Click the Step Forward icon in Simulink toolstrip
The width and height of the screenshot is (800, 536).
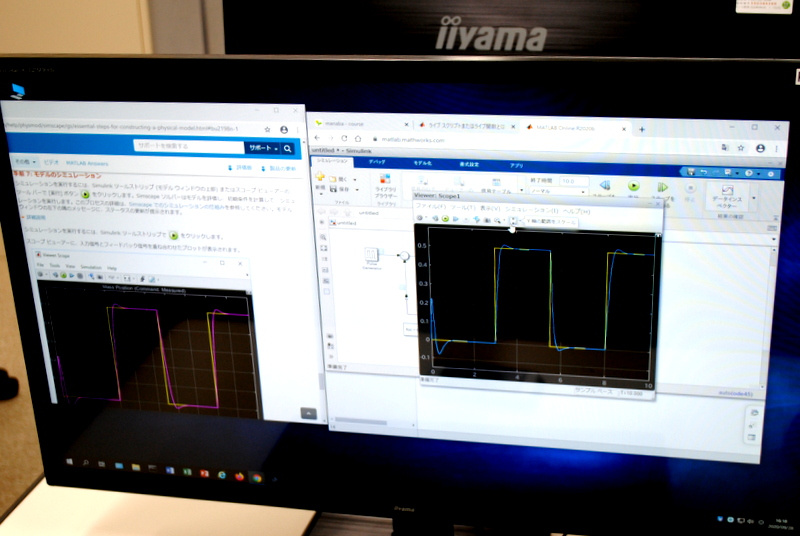pyautogui.click(x=662, y=187)
